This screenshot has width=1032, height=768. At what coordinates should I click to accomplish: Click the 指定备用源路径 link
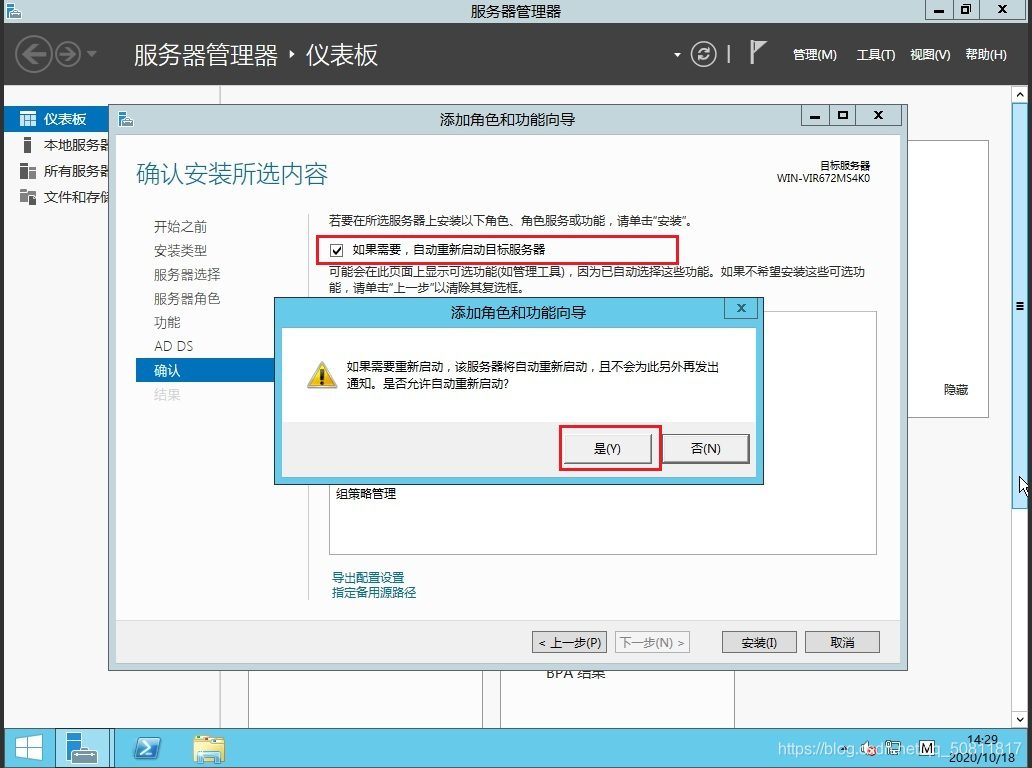(374, 592)
